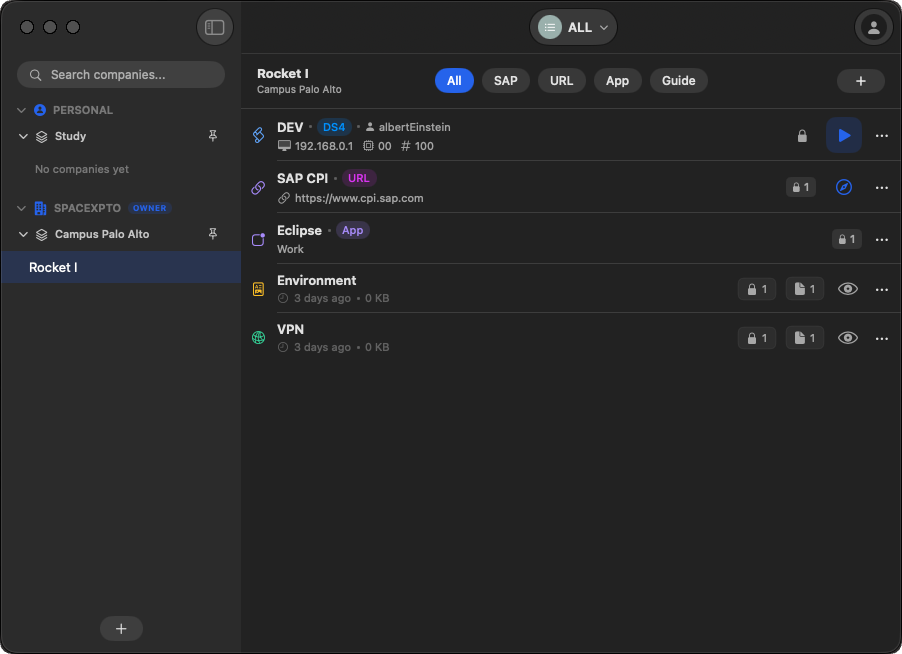Viewport: 902px width, 654px height.
Task: Click the lock icon on DEV row
Action: (x=802, y=136)
